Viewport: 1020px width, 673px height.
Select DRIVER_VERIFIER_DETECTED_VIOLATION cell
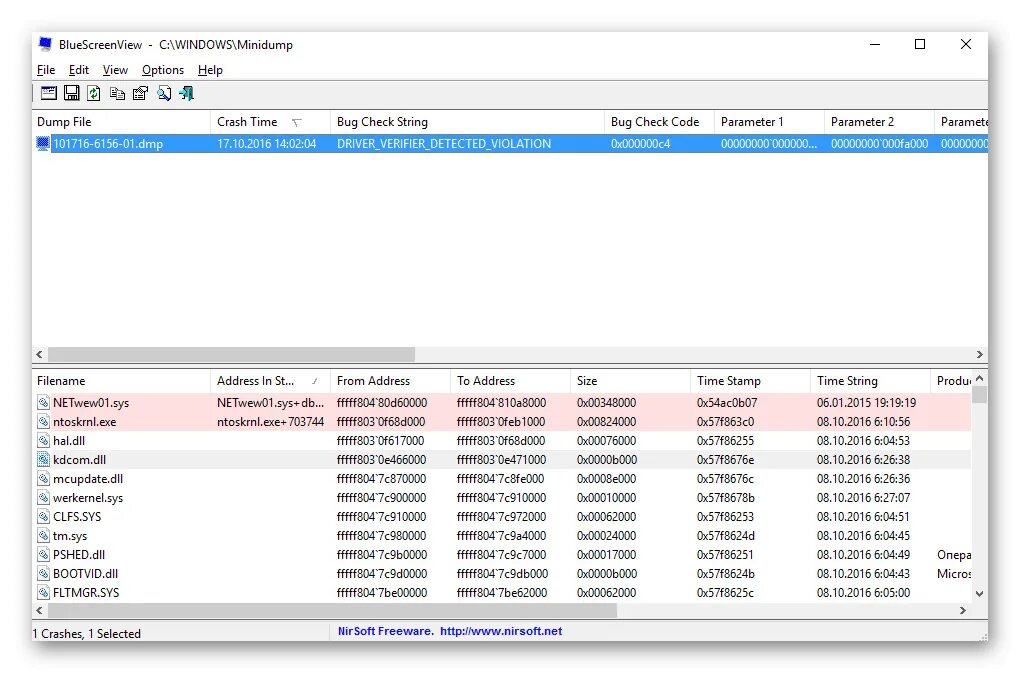click(444, 144)
